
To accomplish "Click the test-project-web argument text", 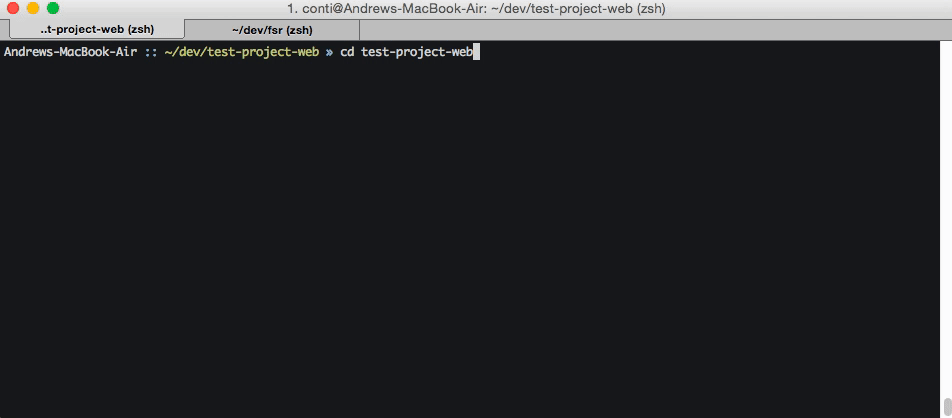I will (416, 52).
